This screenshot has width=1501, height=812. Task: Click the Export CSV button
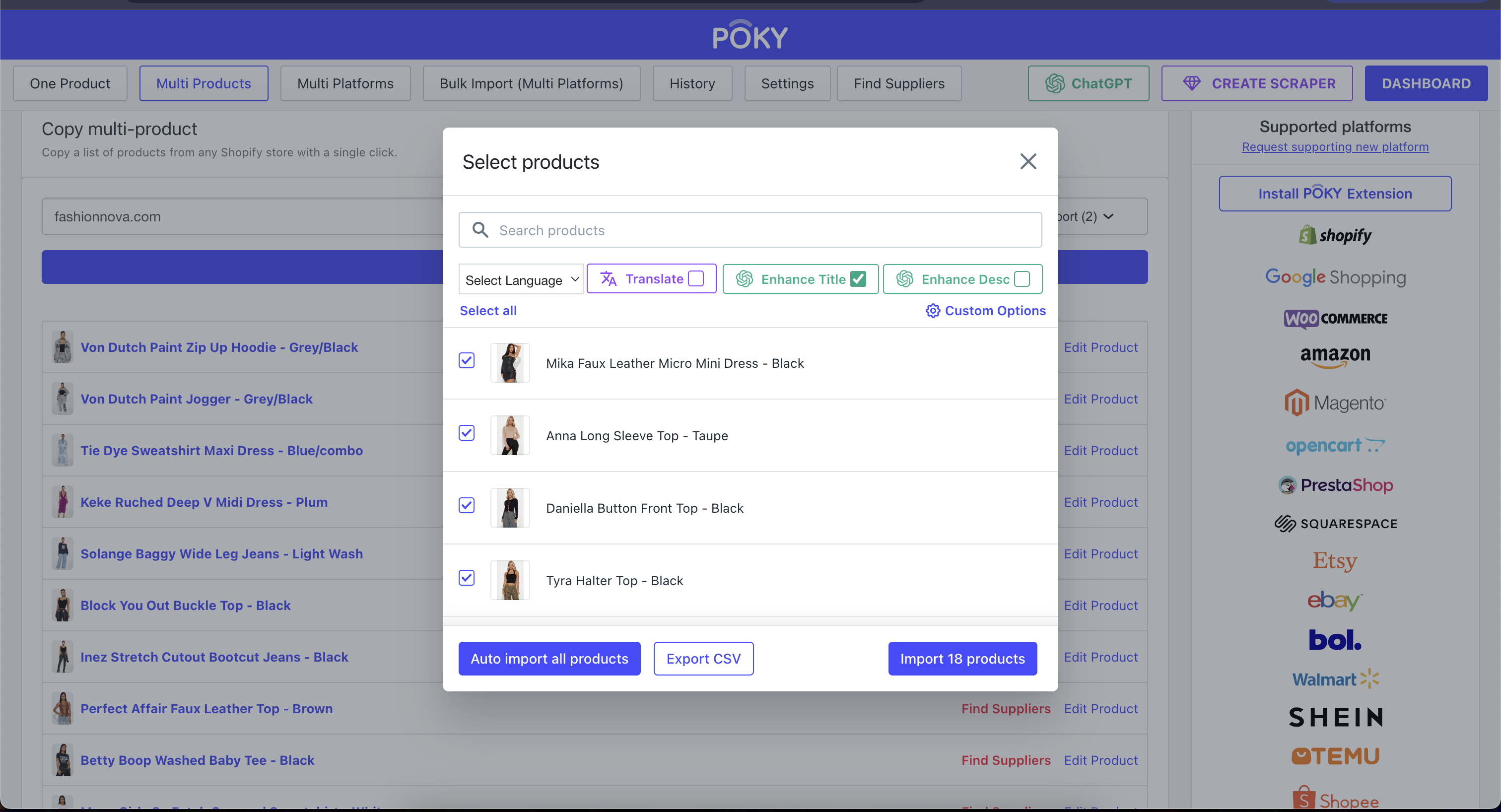click(x=703, y=659)
